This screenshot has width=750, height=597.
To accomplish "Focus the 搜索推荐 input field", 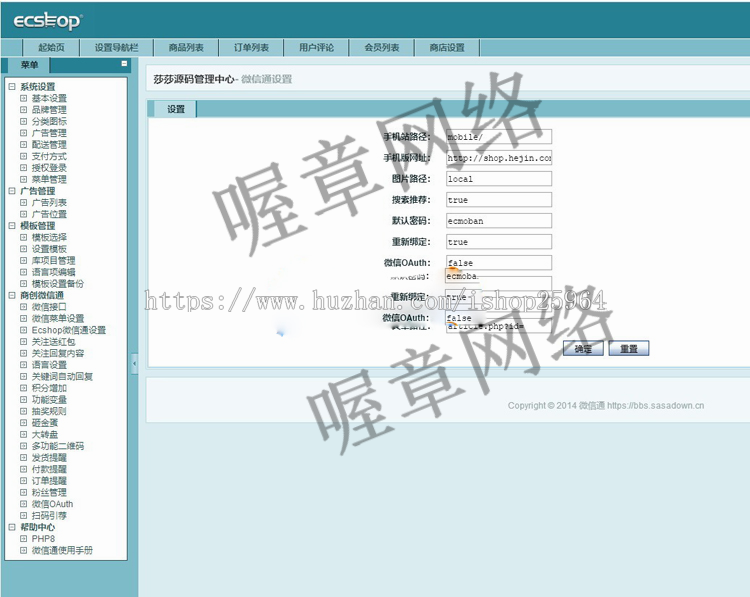I will coord(499,199).
